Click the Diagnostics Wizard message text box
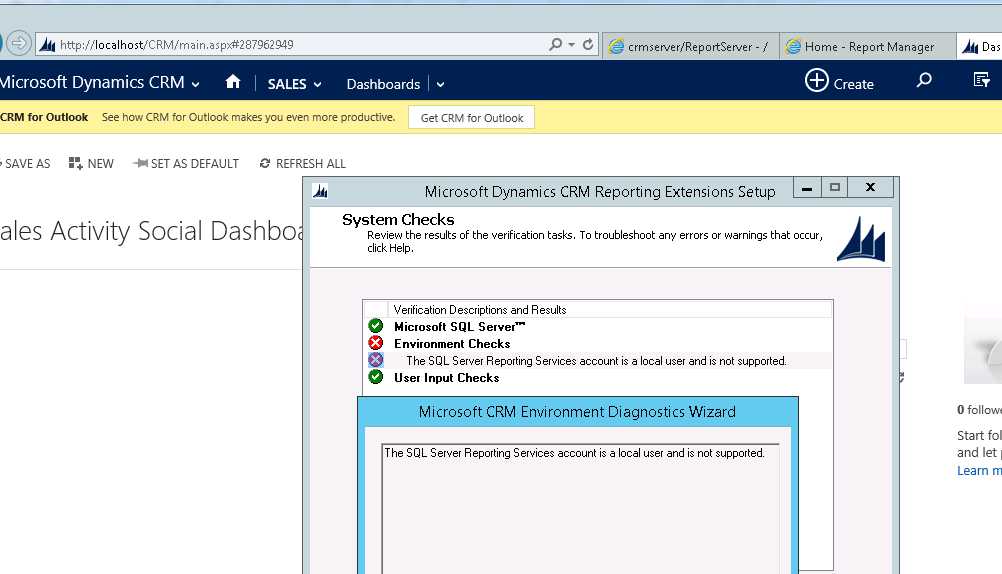The image size is (1002, 574). (580, 508)
